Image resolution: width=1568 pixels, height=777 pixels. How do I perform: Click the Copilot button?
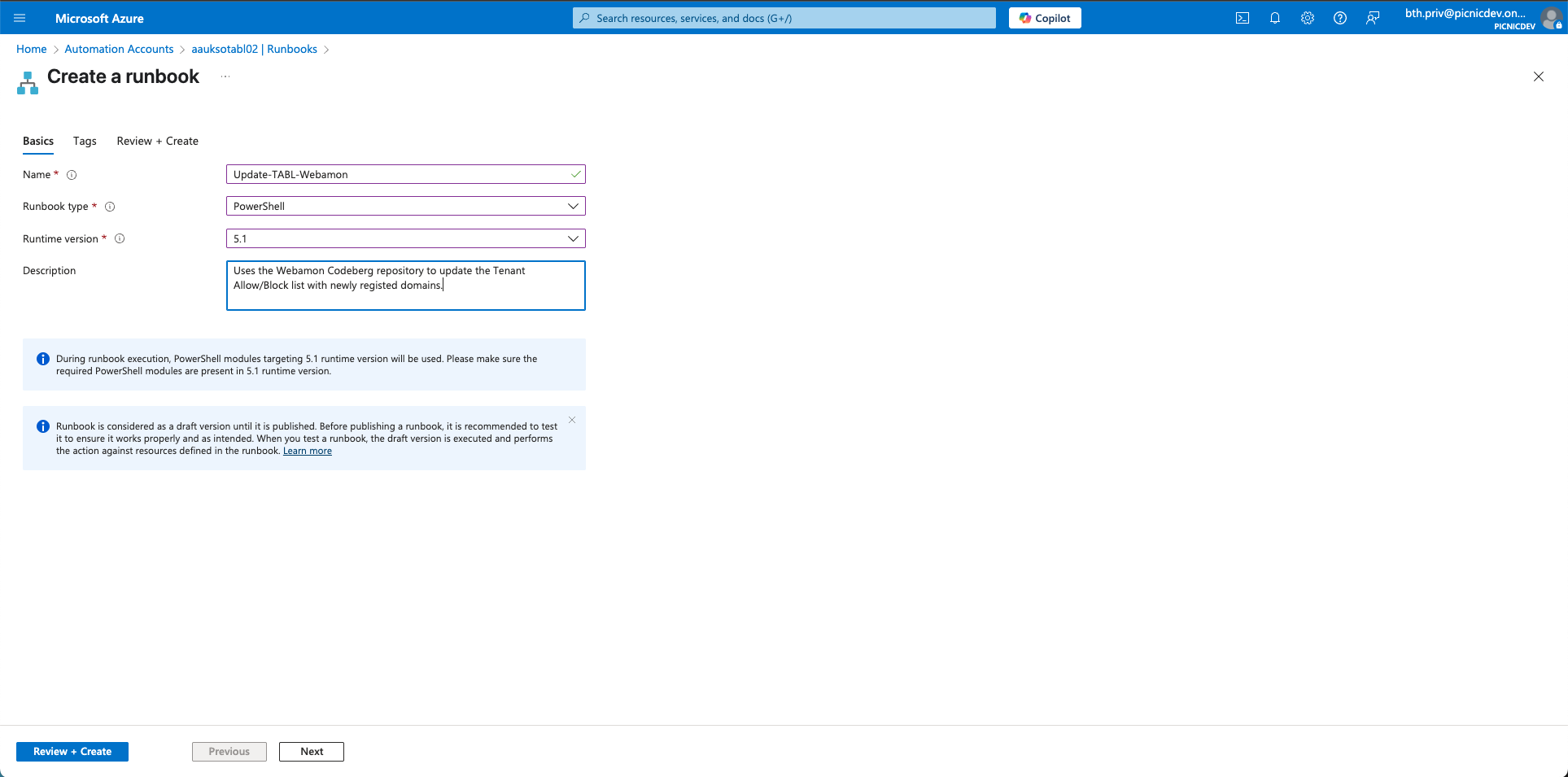click(1045, 18)
